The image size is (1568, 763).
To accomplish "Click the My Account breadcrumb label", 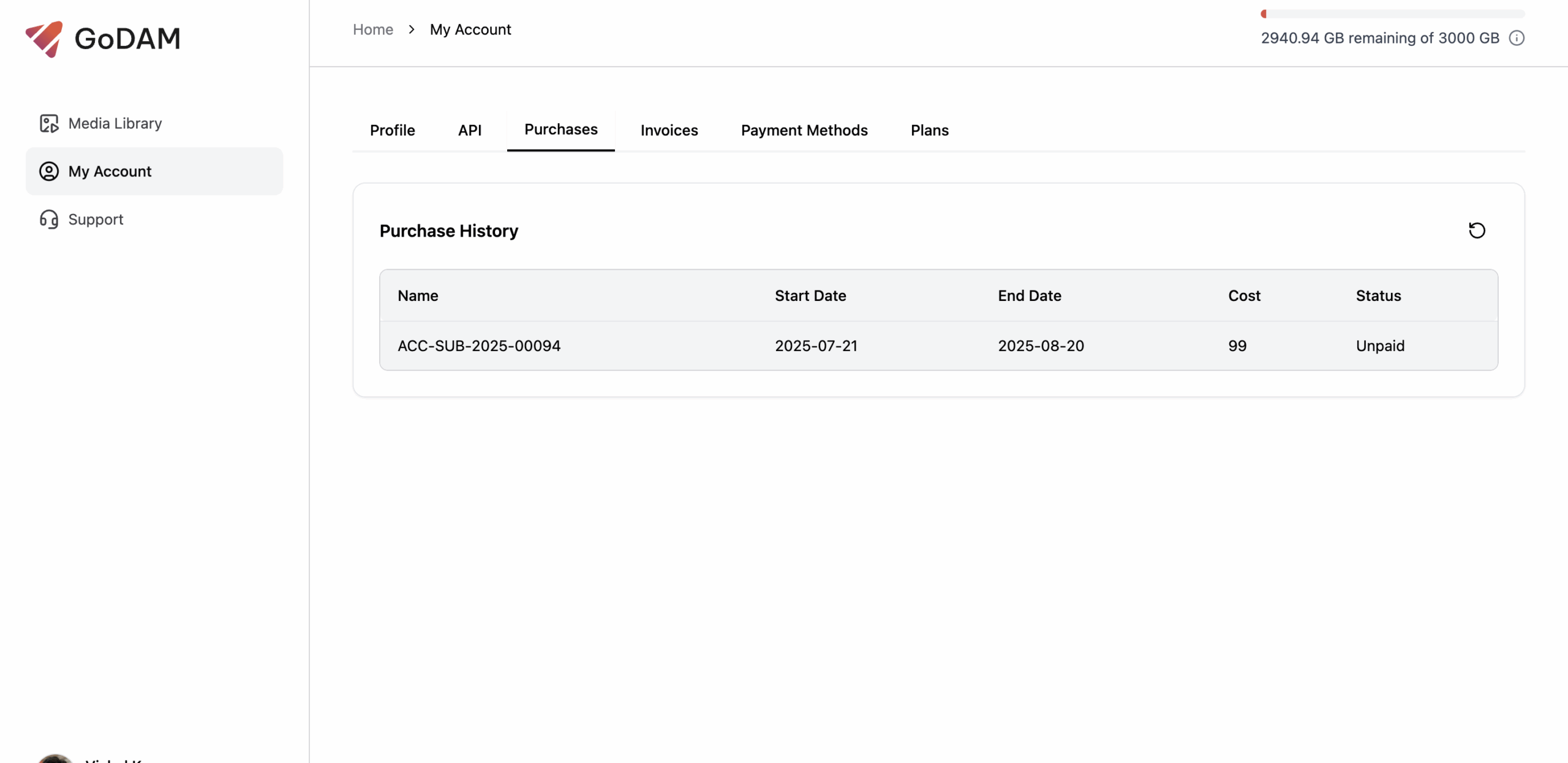I will point(470,29).
